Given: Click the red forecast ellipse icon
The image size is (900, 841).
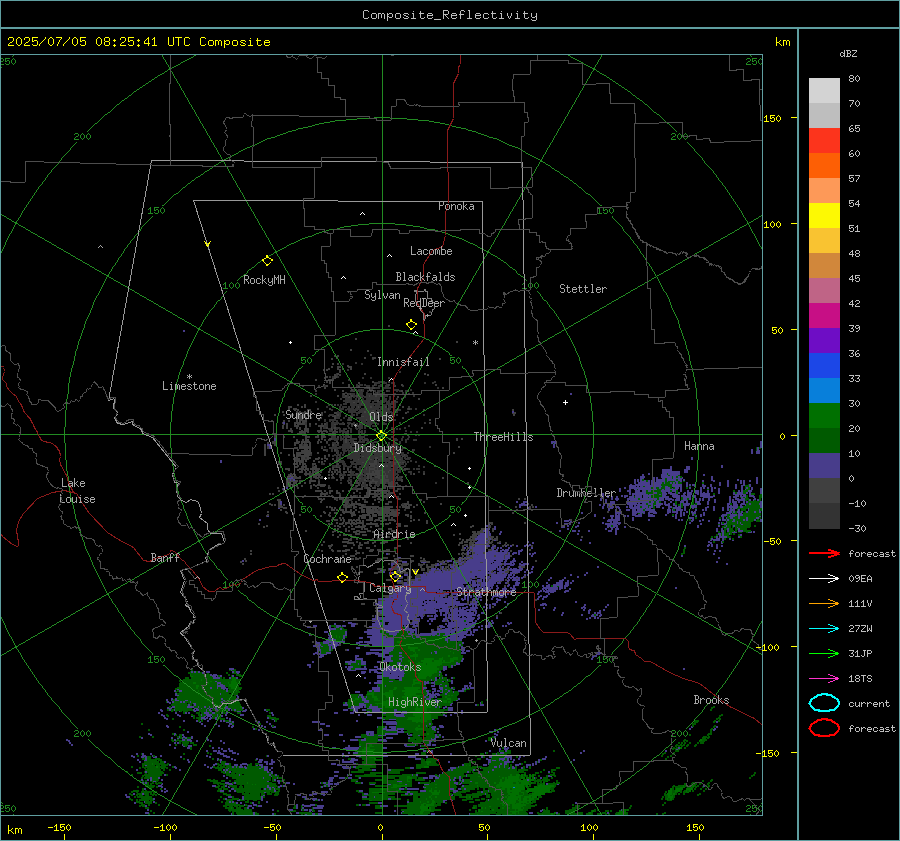Looking at the screenshot, I should [x=824, y=728].
